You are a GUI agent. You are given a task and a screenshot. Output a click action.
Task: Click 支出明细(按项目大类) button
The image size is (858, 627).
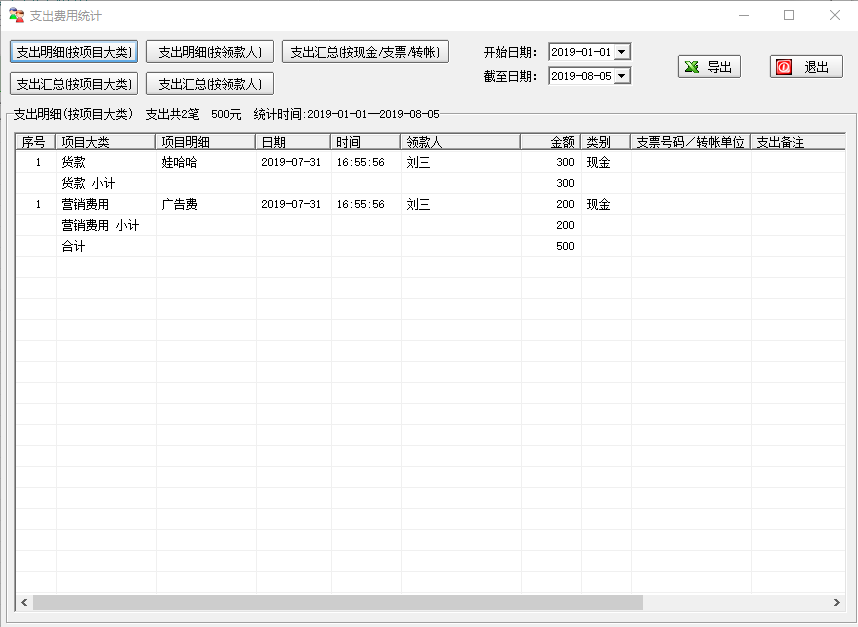point(74,52)
